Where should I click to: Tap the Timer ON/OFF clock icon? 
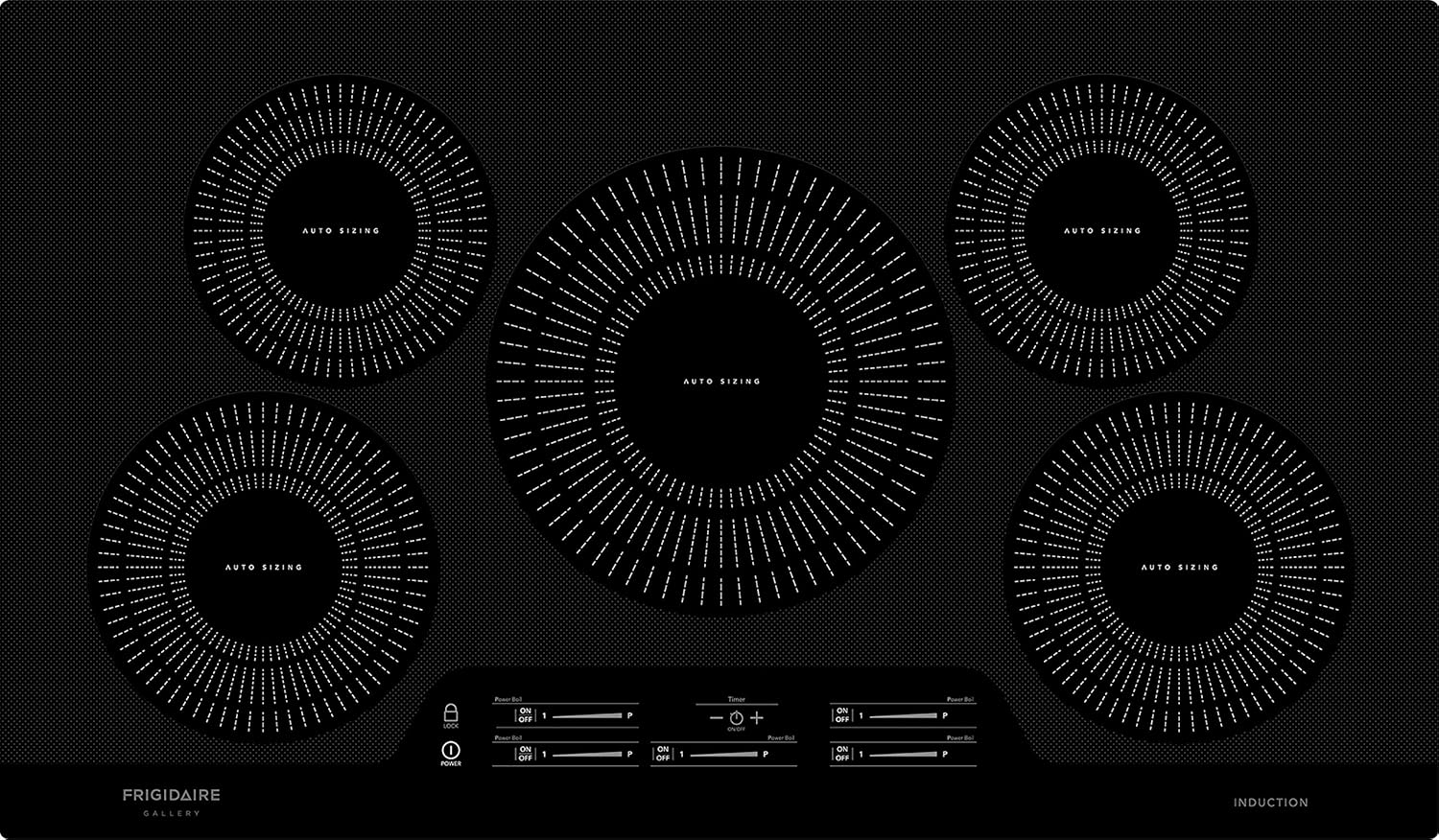736,717
